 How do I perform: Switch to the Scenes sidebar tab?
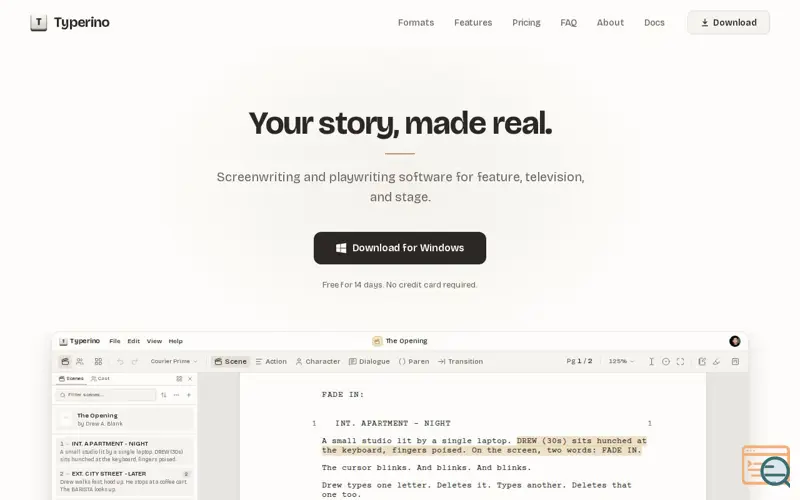(71, 379)
